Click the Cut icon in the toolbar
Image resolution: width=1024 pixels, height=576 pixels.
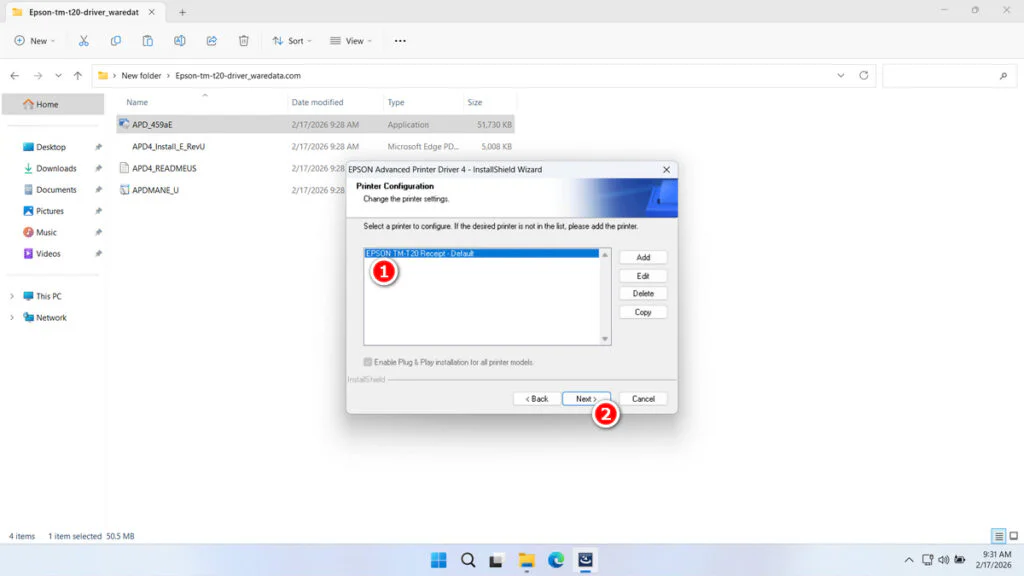(84, 40)
